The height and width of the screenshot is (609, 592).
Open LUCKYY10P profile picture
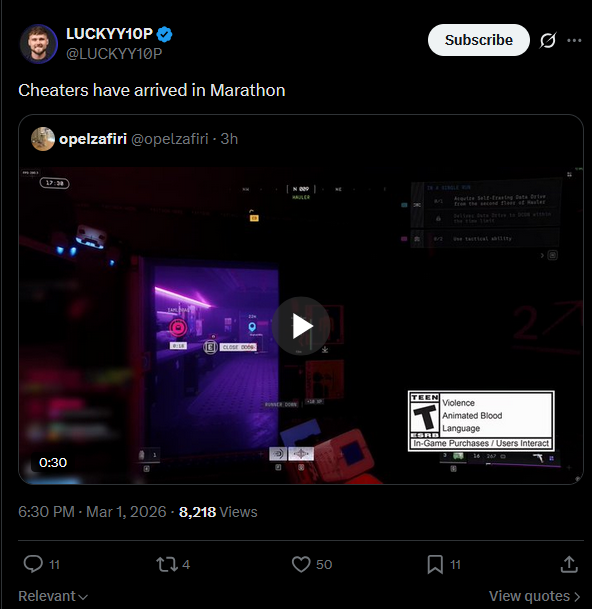38,44
